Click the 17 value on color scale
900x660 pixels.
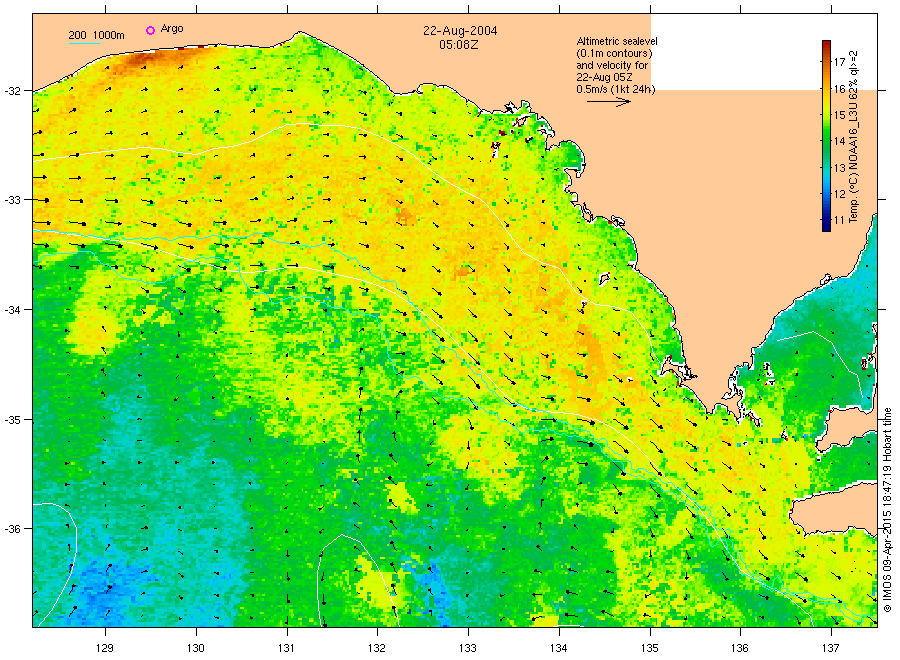tap(839, 62)
